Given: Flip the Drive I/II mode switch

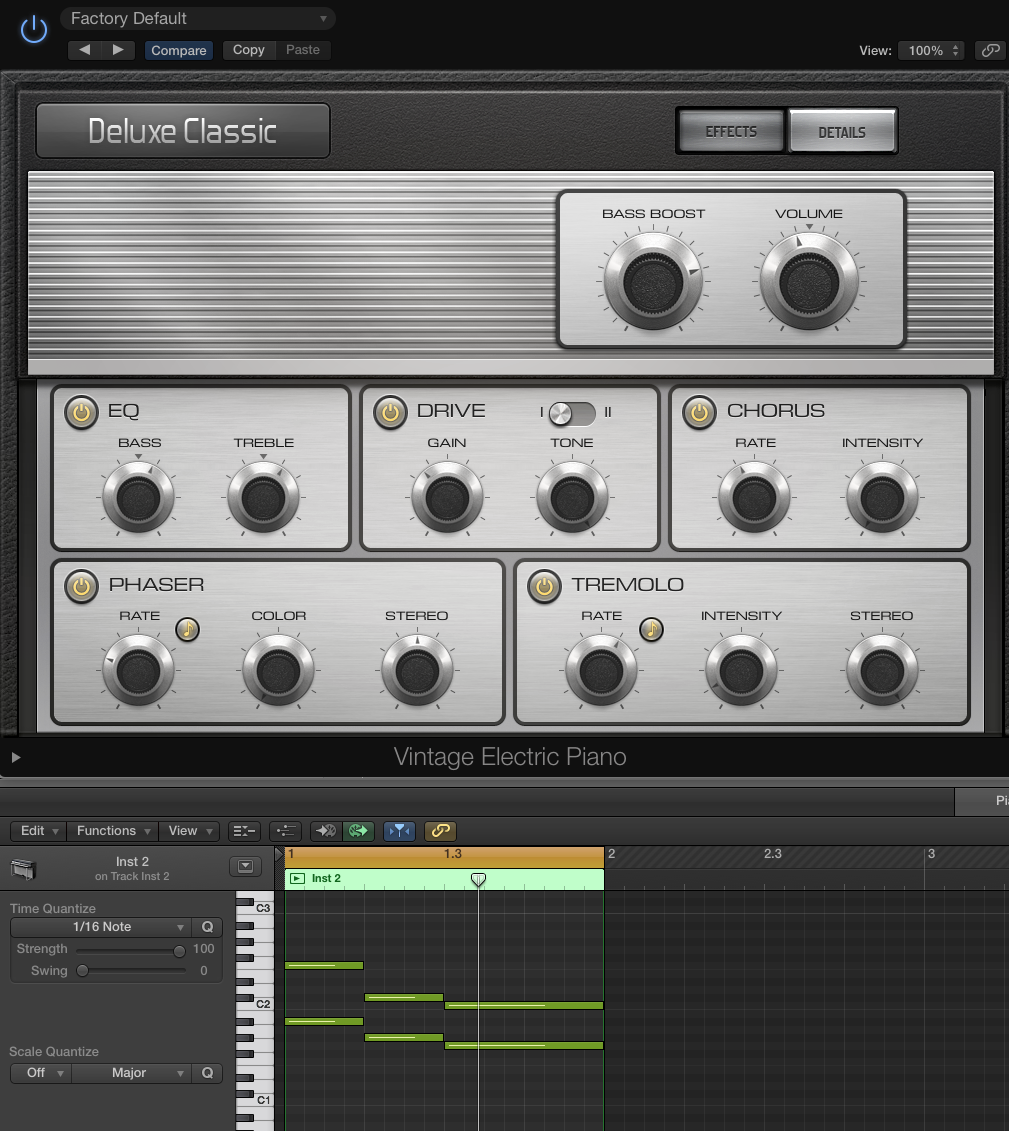Looking at the screenshot, I should (x=571, y=412).
